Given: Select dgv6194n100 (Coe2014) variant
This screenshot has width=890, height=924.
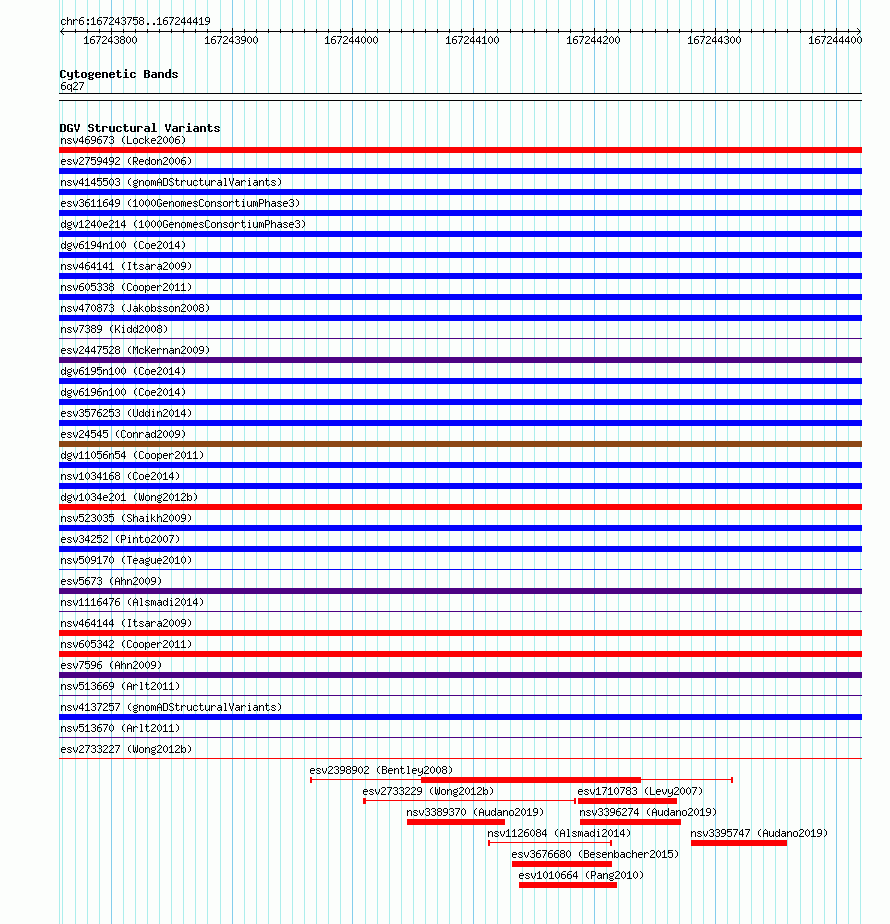Looking at the screenshot, I should point(123,245).
